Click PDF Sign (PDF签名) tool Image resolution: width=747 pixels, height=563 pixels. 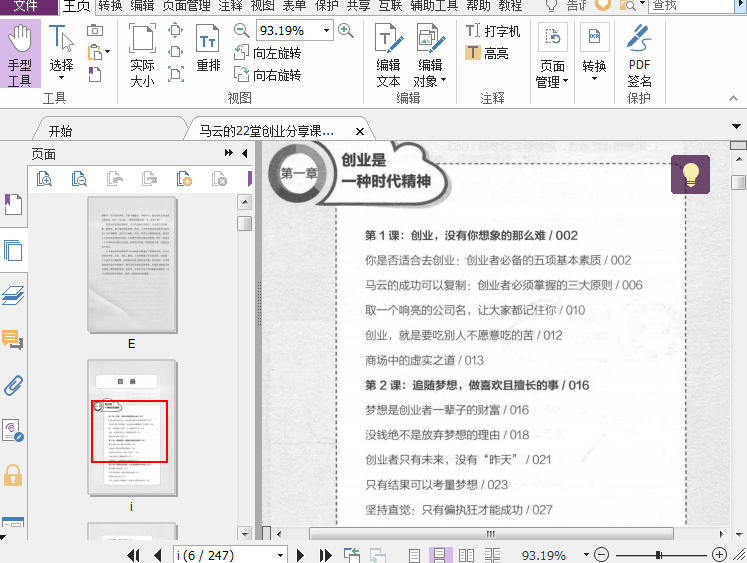point(639,55)
